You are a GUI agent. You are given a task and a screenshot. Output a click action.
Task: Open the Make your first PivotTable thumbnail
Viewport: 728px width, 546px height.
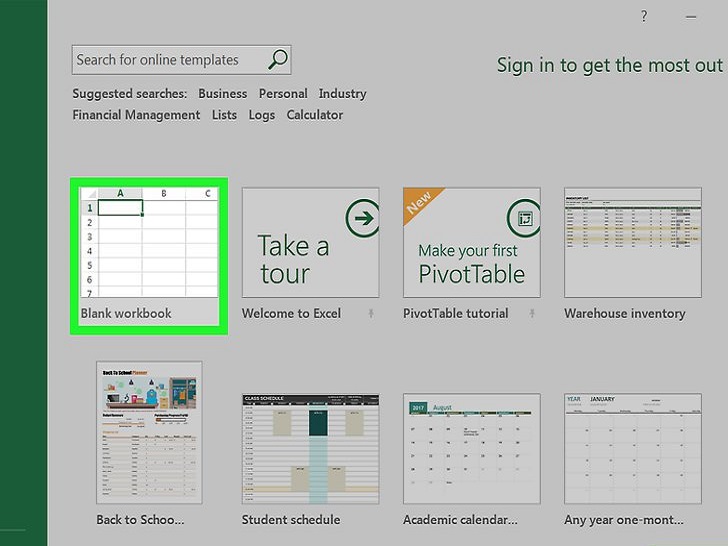pyautogui.click(x=472, y=242)
